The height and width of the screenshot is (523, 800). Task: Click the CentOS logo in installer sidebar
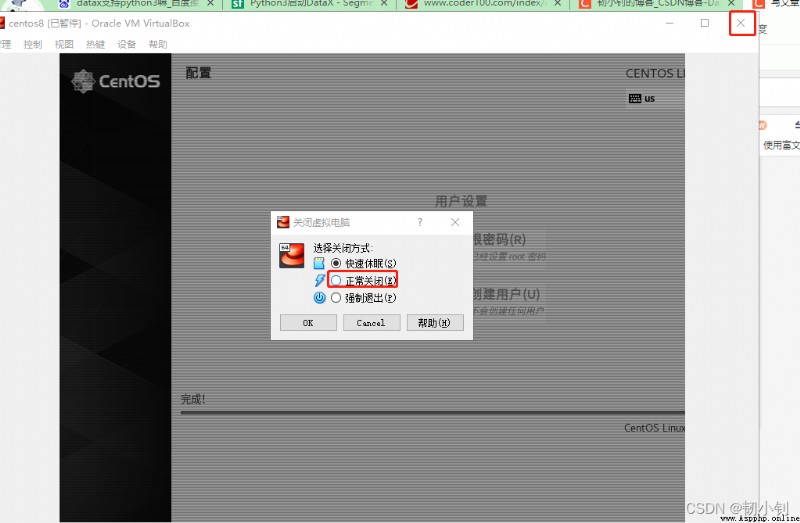(116, 81)
